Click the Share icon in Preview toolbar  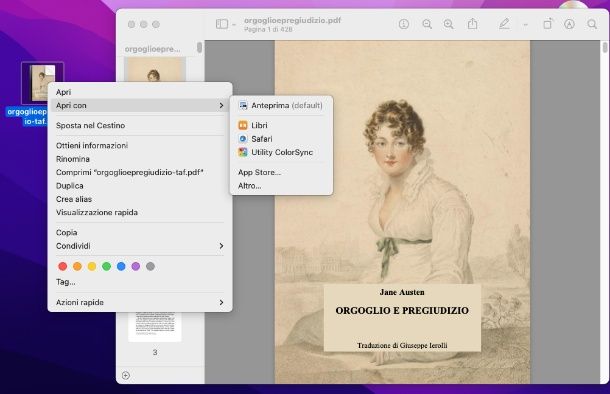coord(472,24)
